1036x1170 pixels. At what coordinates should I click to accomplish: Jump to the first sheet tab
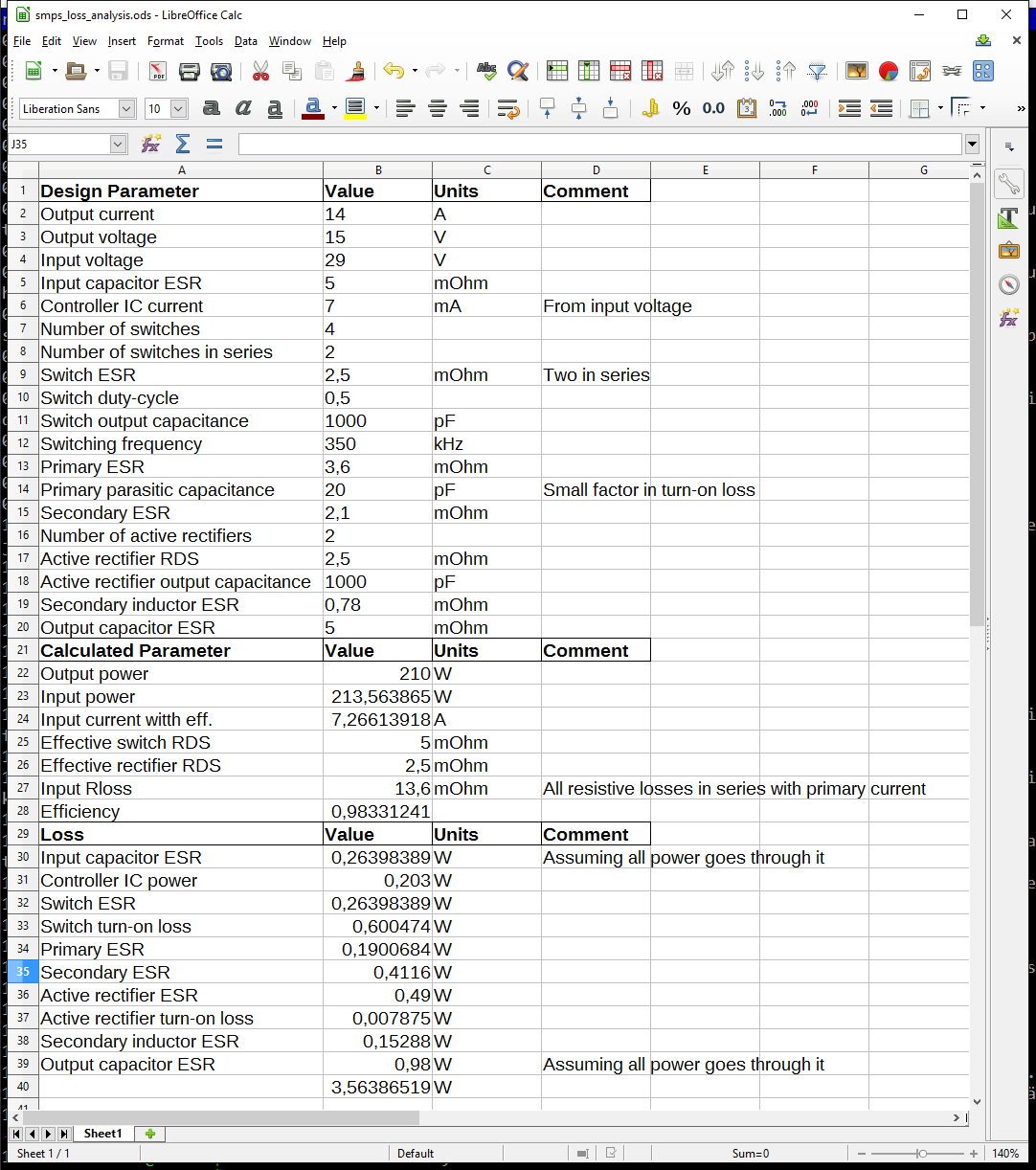point(16,1134)
